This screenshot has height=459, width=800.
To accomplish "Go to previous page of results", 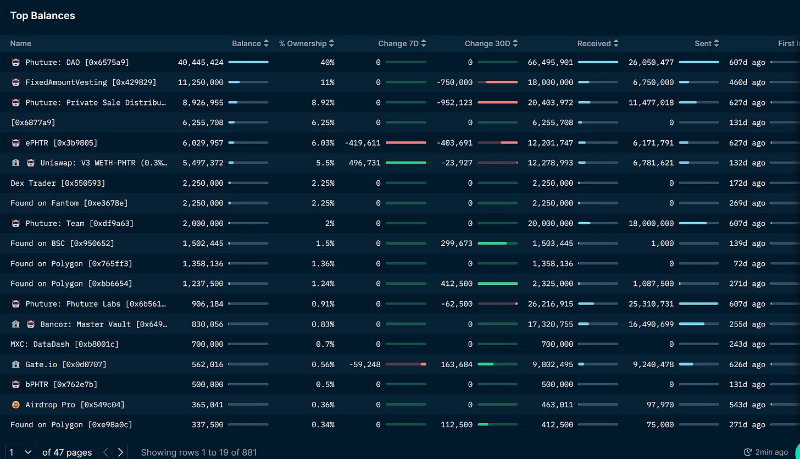I will tap(104, 452).
